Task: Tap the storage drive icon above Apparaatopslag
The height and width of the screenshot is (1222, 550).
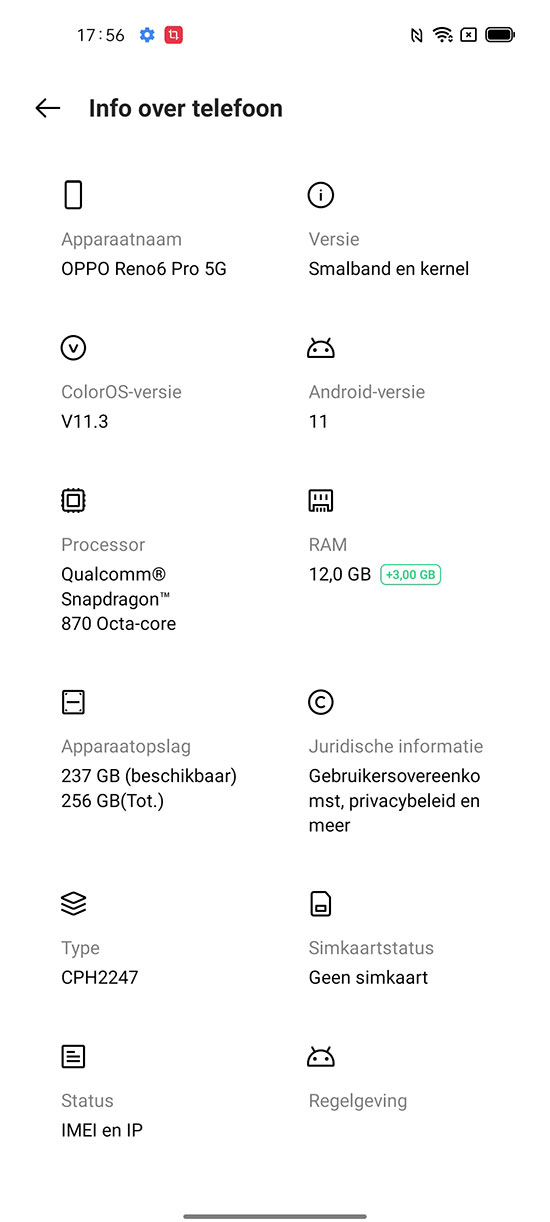Action: [73, 702]
